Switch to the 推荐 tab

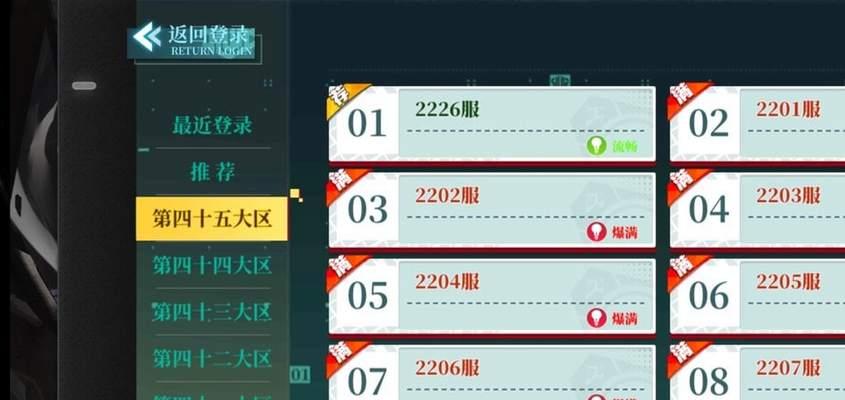[212, 172]
